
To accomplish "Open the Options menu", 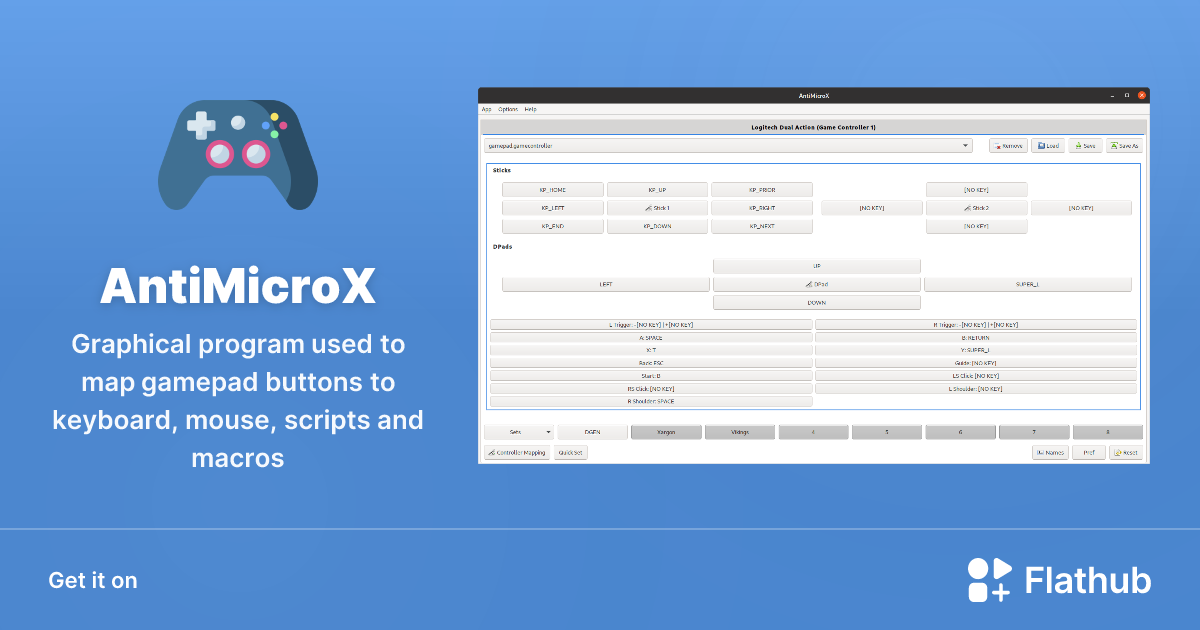I will pos(508,109).
